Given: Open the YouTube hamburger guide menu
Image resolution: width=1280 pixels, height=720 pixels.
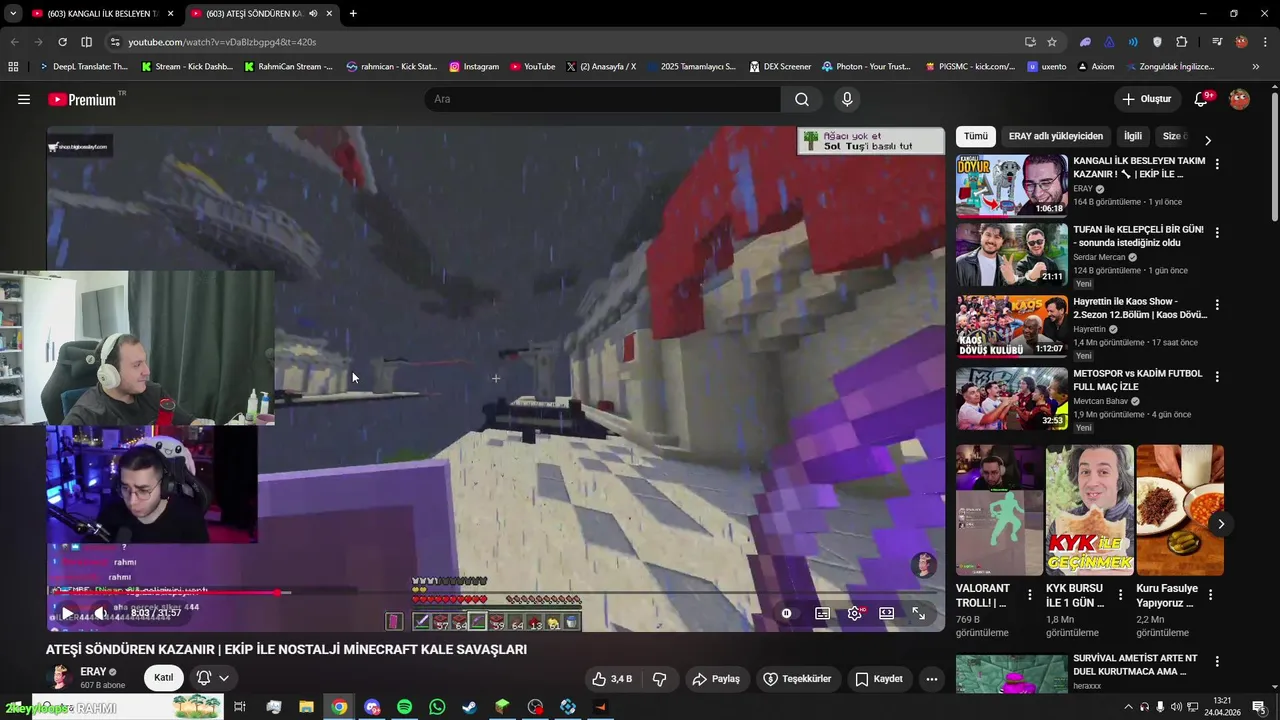Looking at the screenshot, I should click(x=24, y=99).
